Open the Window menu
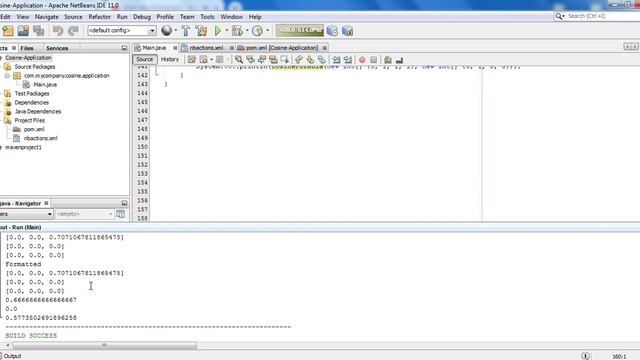 (x=231, y=17)
